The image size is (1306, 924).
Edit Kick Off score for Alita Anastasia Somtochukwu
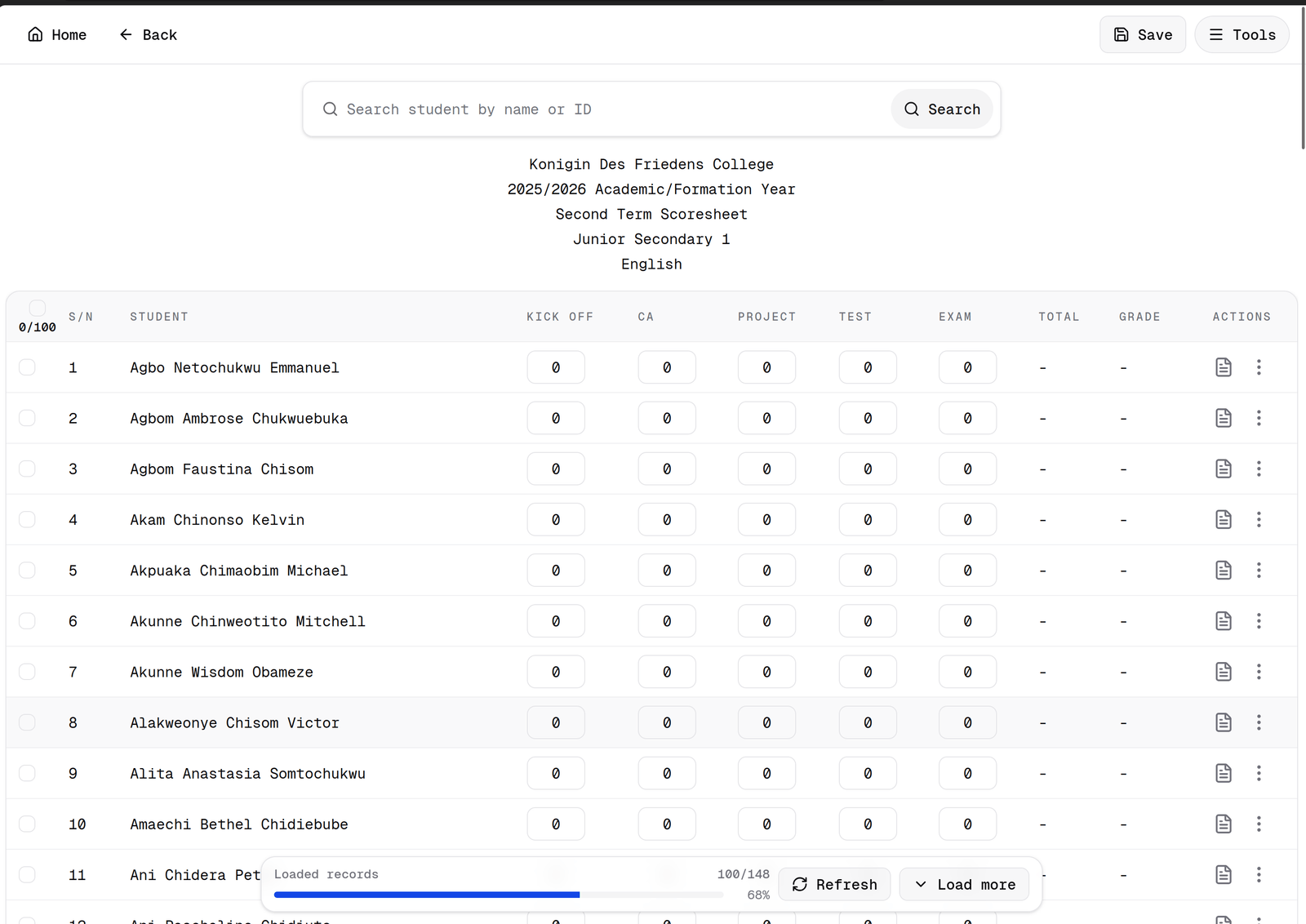pyautogui.click(x=556, y=773)
